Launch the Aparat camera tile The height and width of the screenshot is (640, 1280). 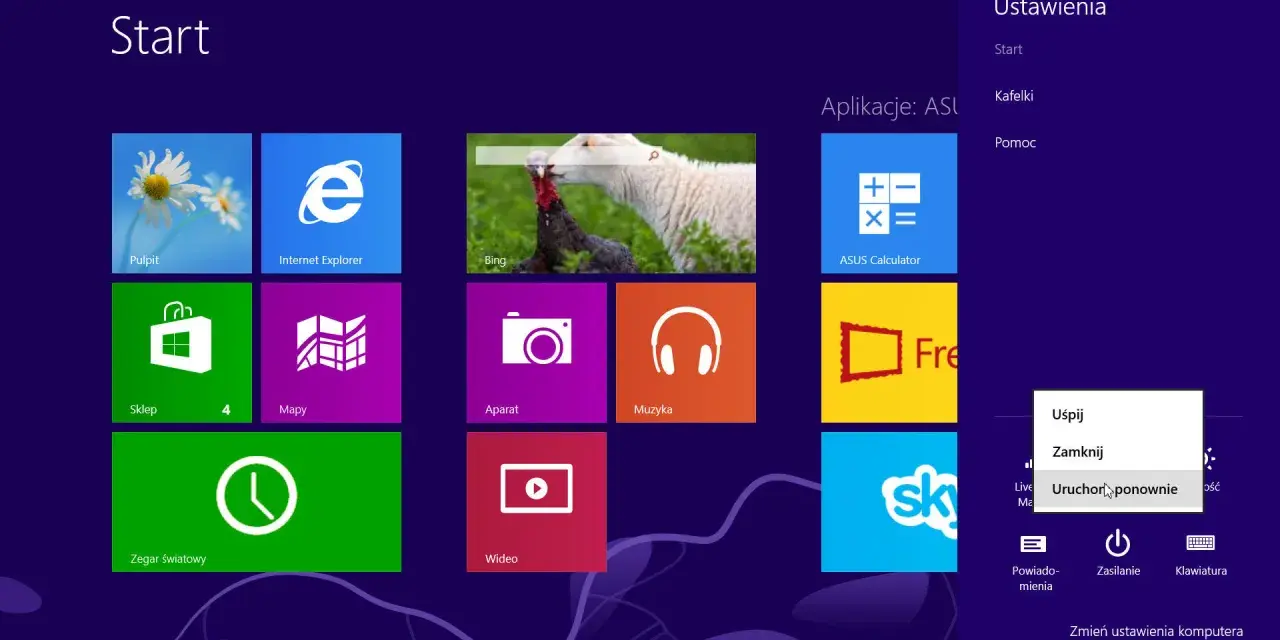pos(536,352)
